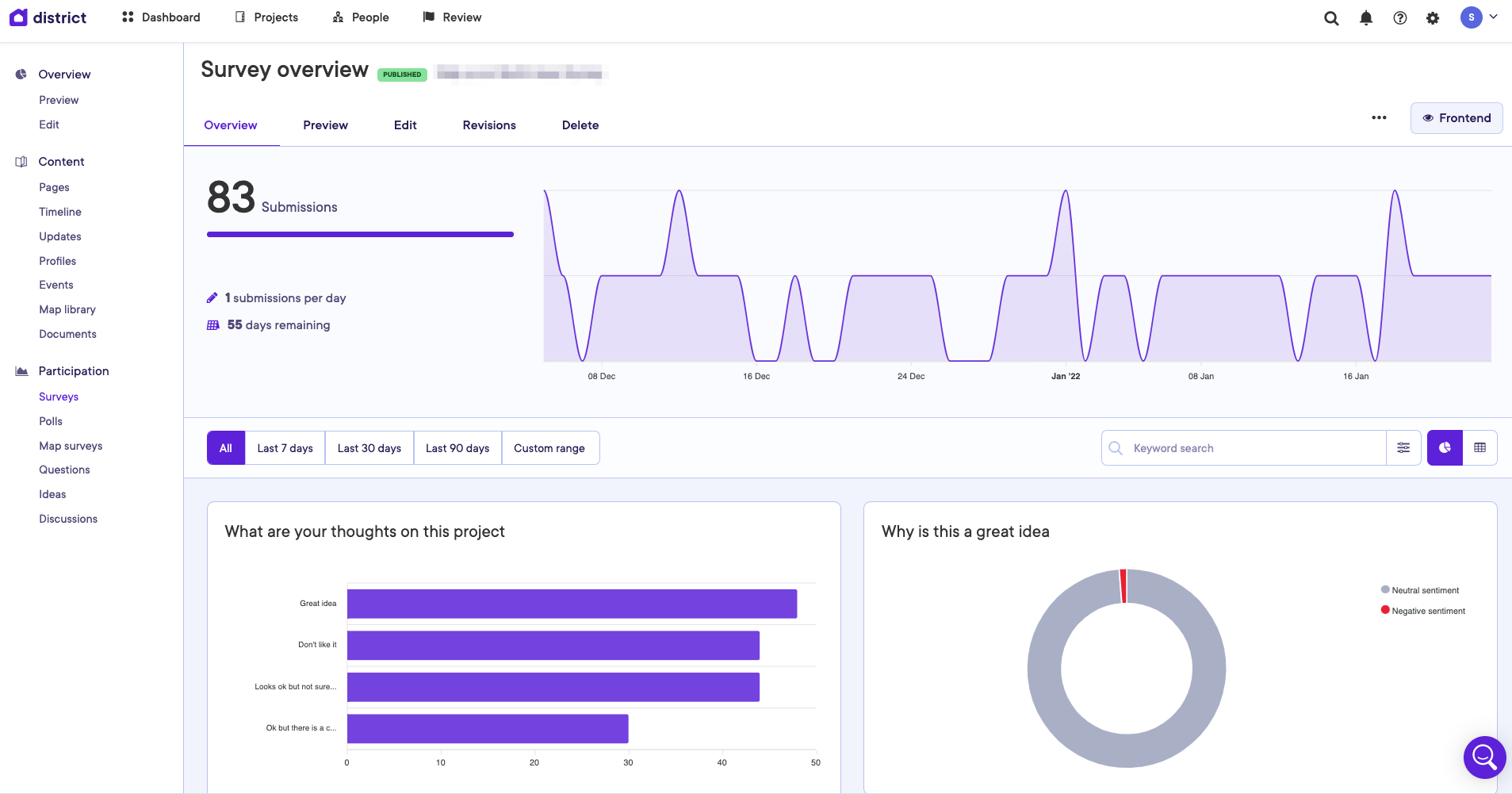This screenshot has height=794, width=1512.
Task: Switch to table grid view toggle
Action: [1479, 448]
